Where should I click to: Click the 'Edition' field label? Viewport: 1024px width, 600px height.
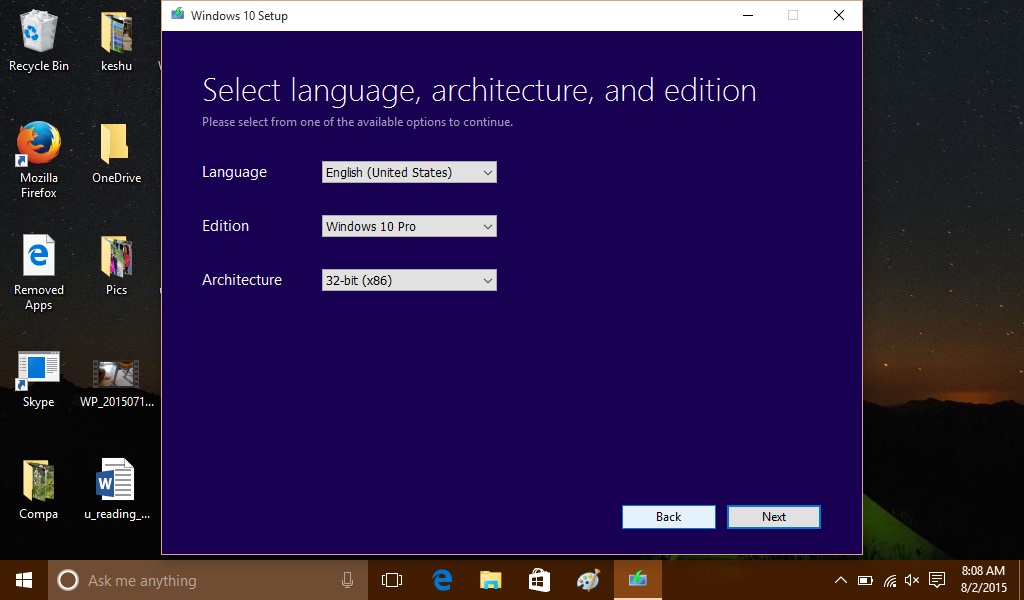pos(225,226)
